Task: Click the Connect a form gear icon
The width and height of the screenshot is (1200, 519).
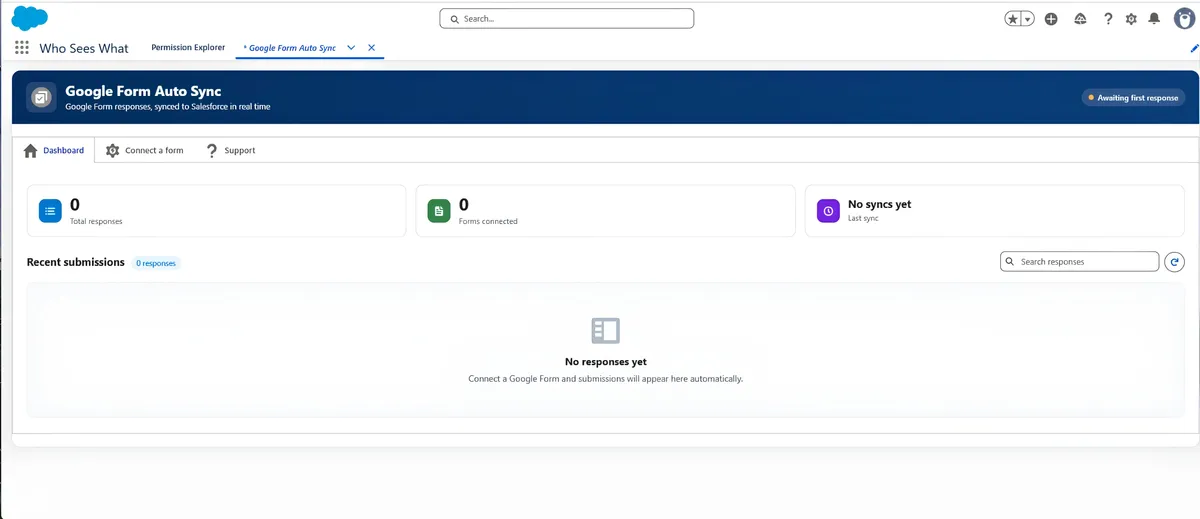Action: click(112, 150)
